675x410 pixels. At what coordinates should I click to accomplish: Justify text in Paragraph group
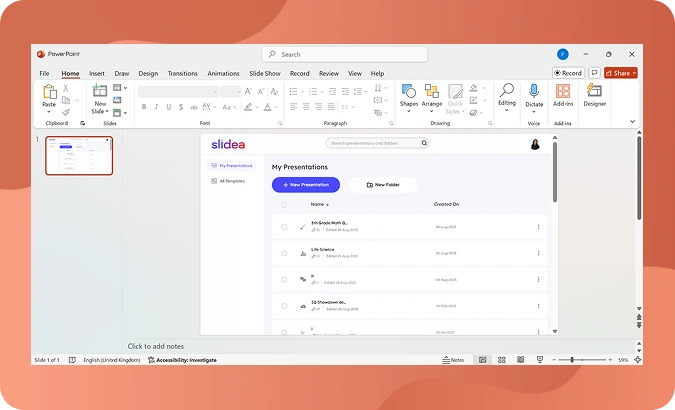coord(331,106)
